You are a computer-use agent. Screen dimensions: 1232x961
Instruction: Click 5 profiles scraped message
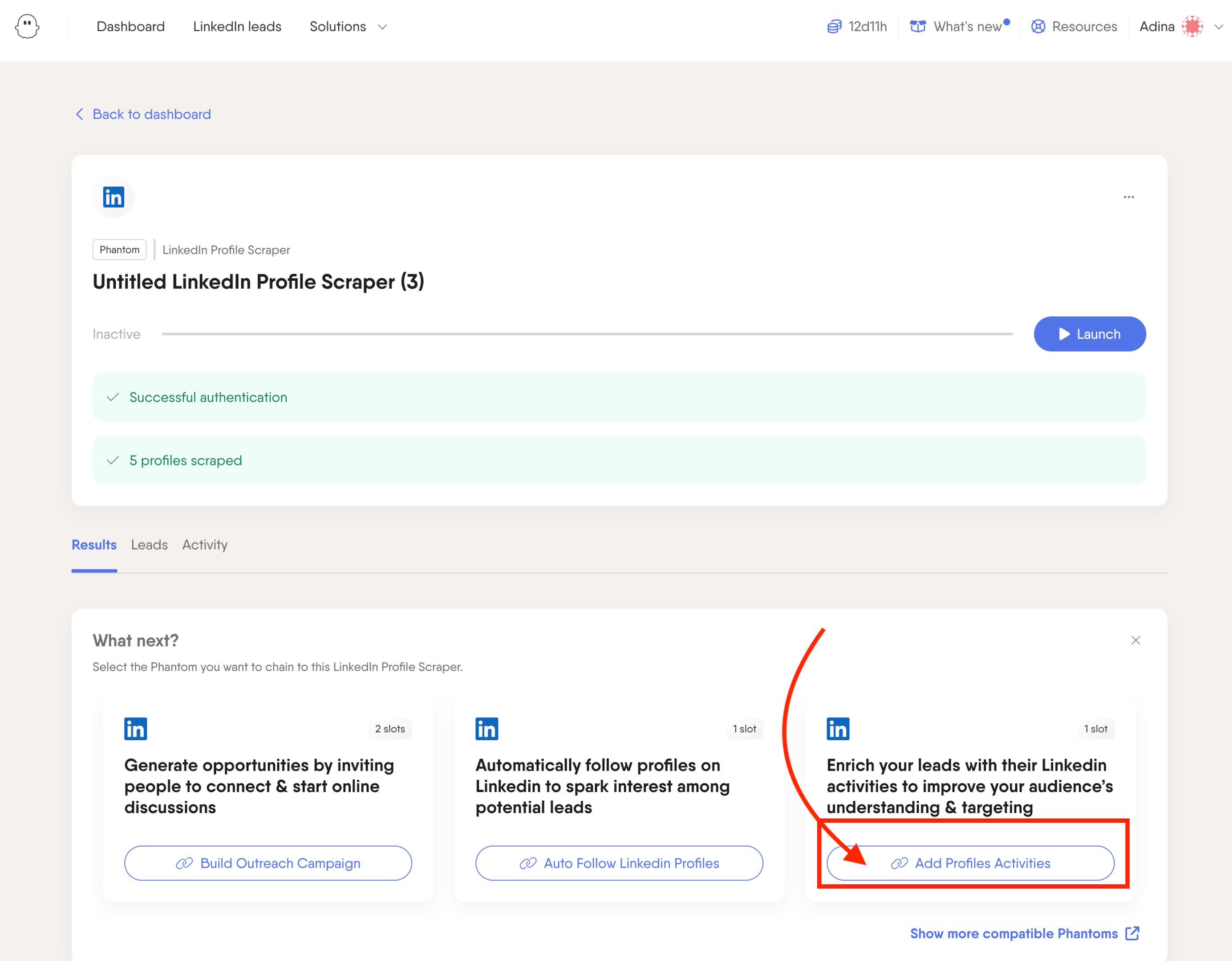click(x=620, y=460)
